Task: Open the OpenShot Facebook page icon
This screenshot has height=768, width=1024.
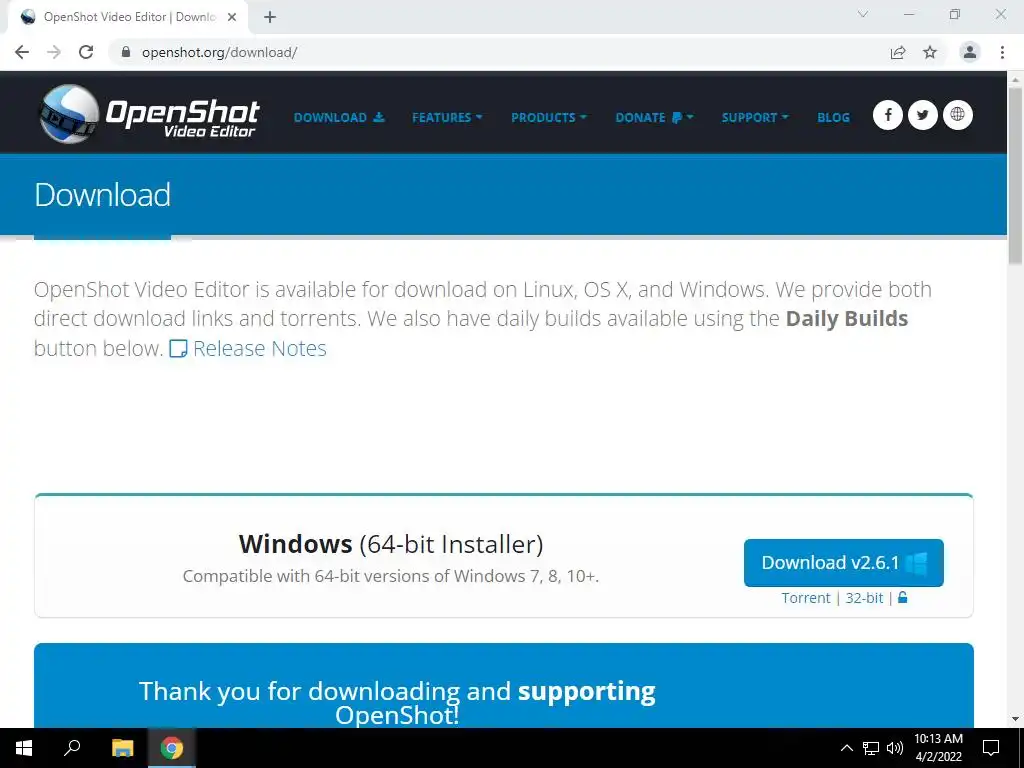Action: pyautogui.click(x=888, y=115)
